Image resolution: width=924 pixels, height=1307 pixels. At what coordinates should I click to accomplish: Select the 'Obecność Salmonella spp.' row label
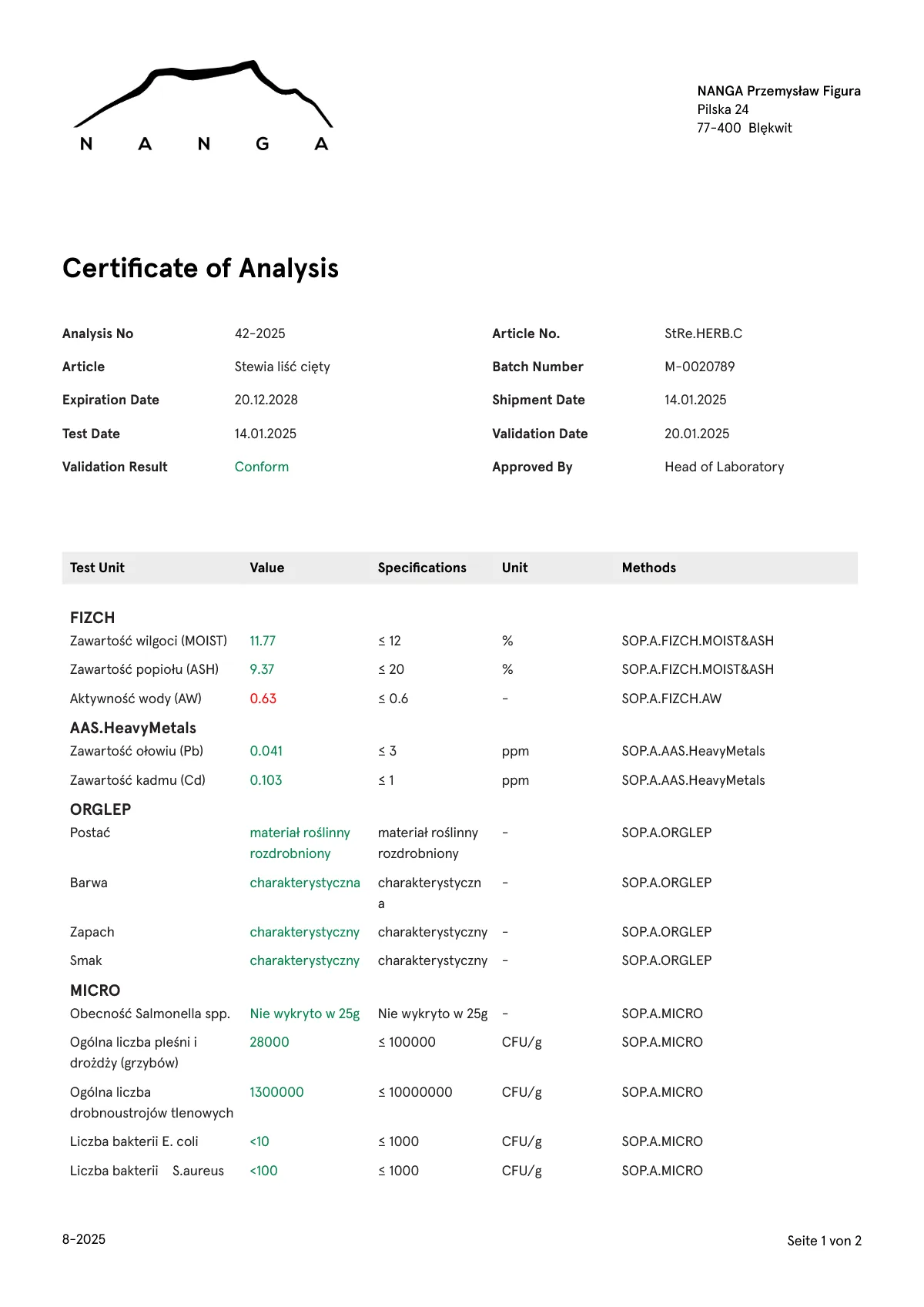coord(150,1014)
